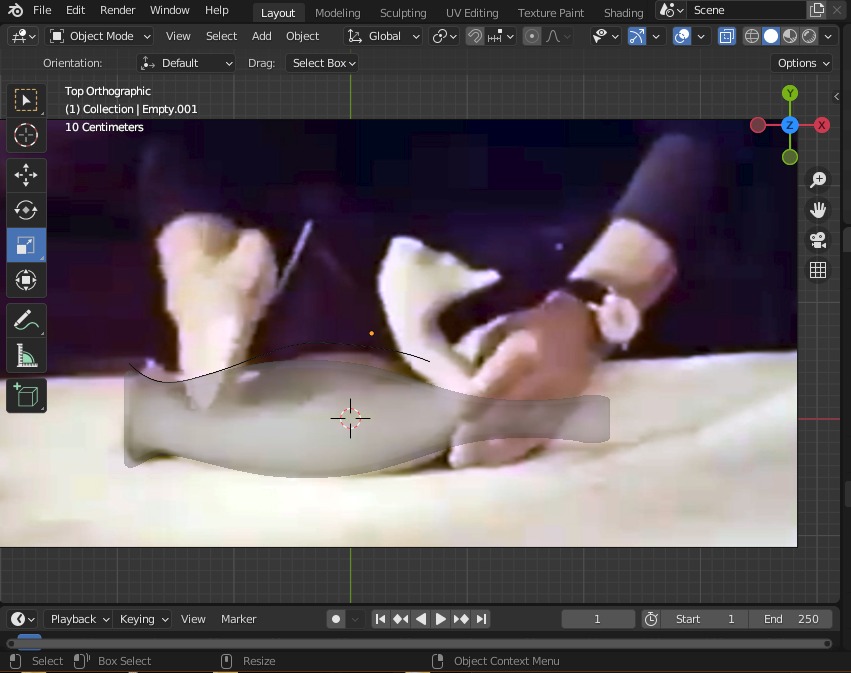The image size is (851, 673).
Task: Open the Object Mode dropdown
Action: coord(100,36)
